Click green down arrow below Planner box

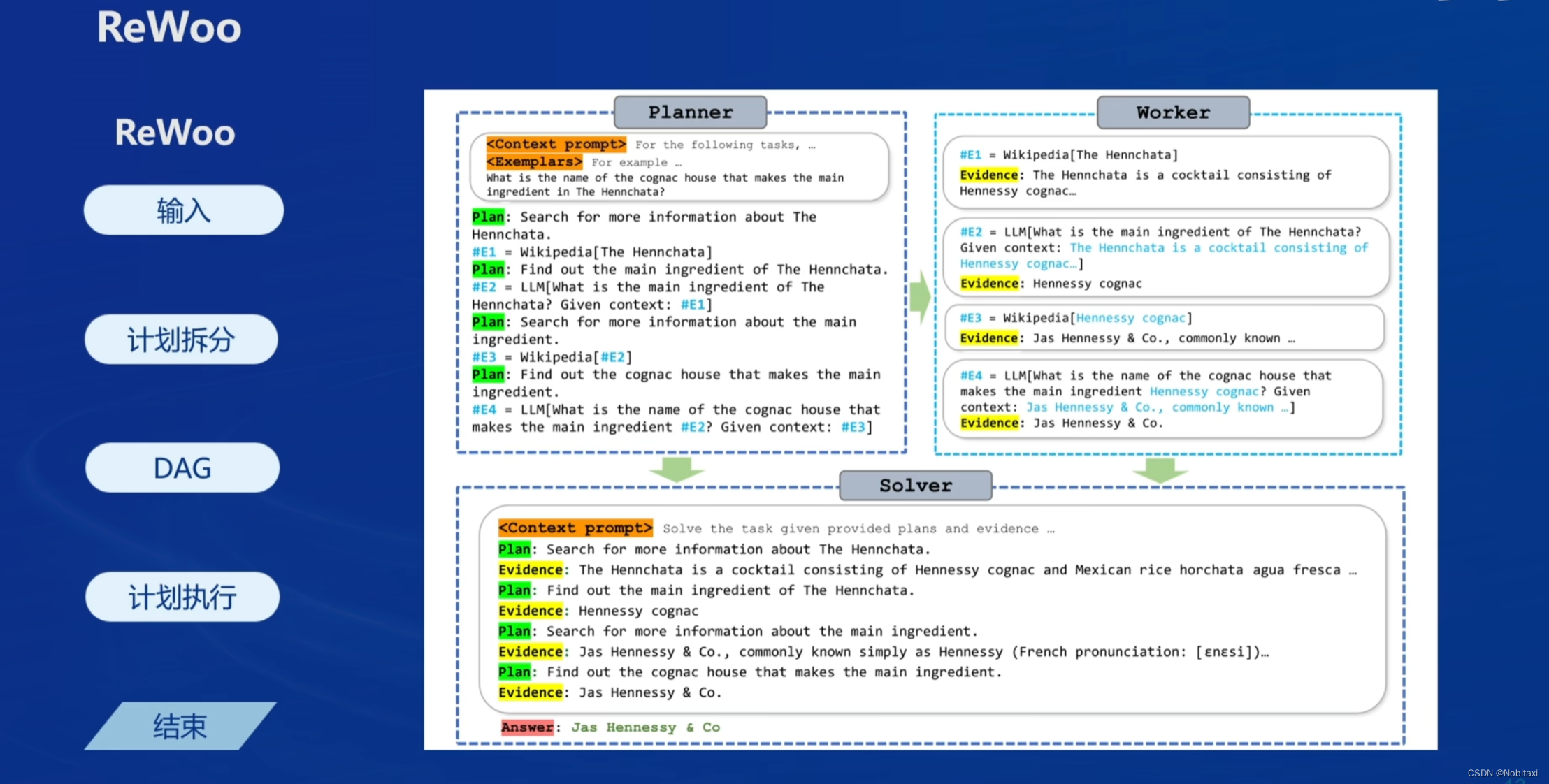pos(676,469)
